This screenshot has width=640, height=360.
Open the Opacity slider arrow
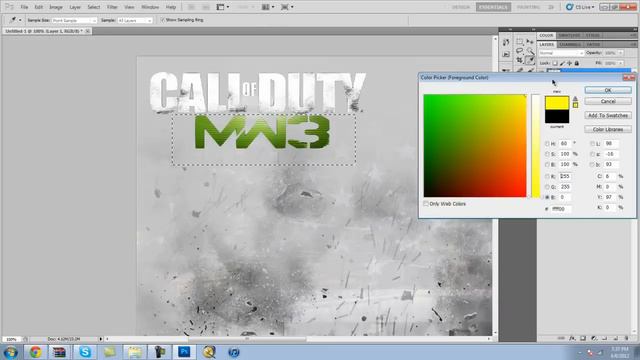[x=620, y=53]
